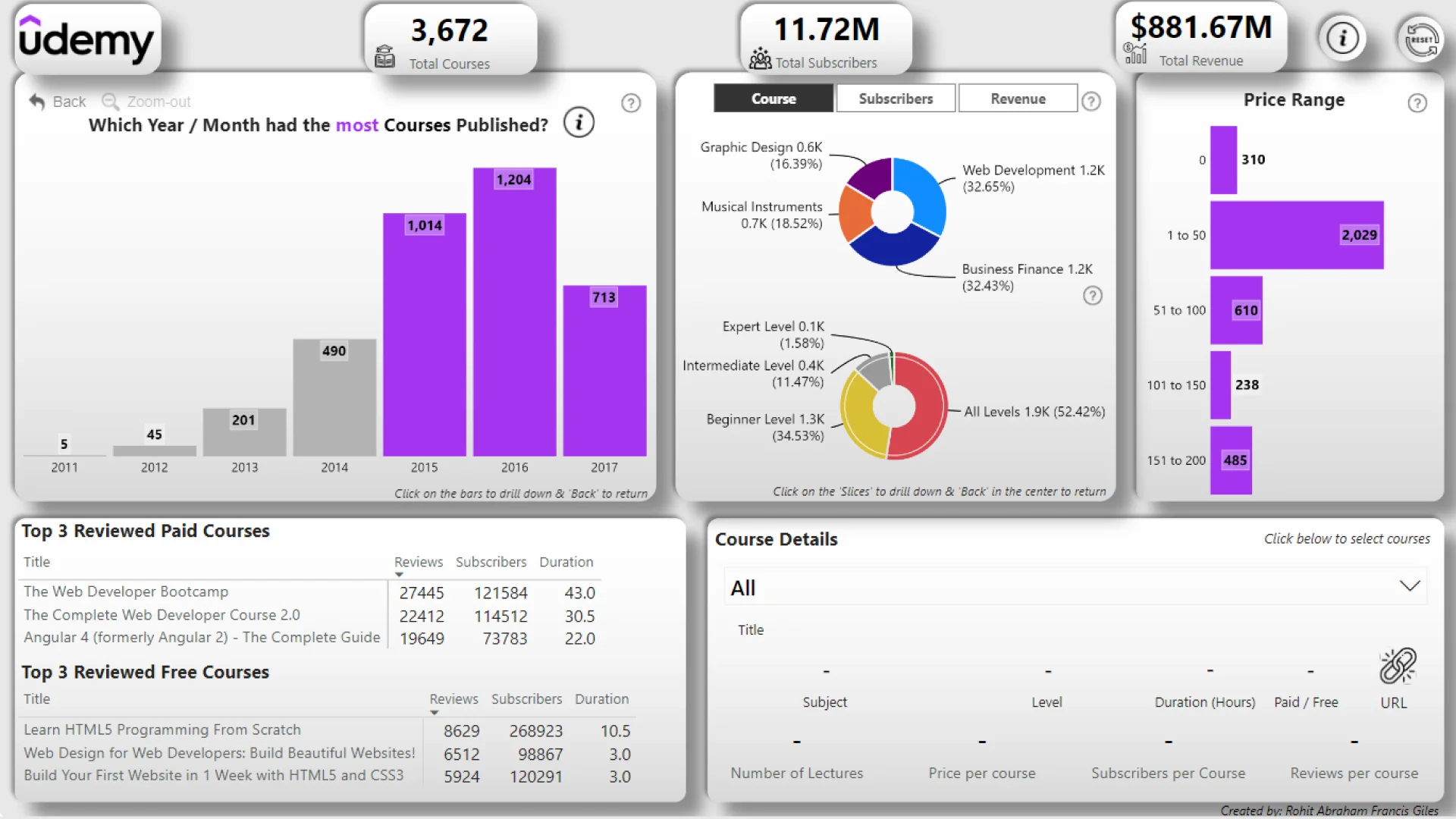The image size is (1456, 819).
Task: Click the Total Courses book icon
Action: 384,56
